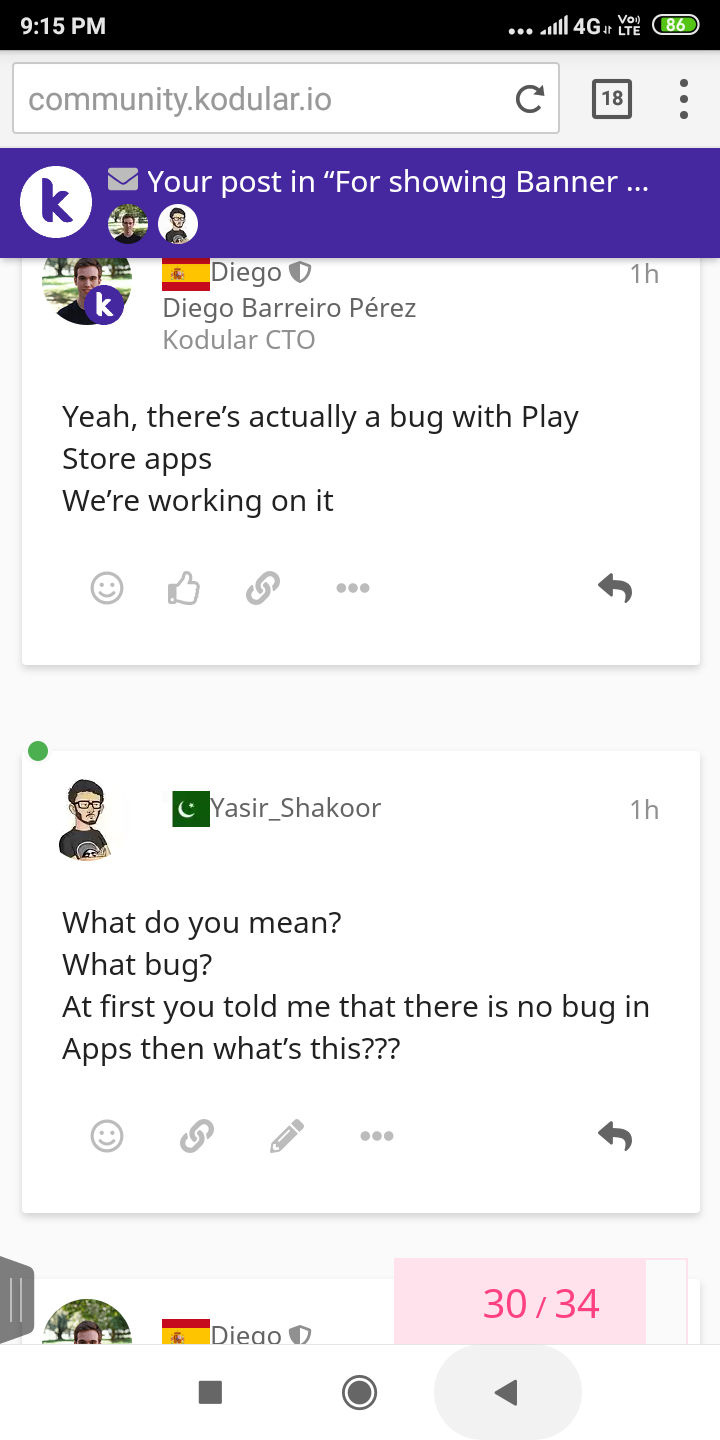
Task: Open the "Your post in For showing Banner" topic title
Action: coord(398,182)
